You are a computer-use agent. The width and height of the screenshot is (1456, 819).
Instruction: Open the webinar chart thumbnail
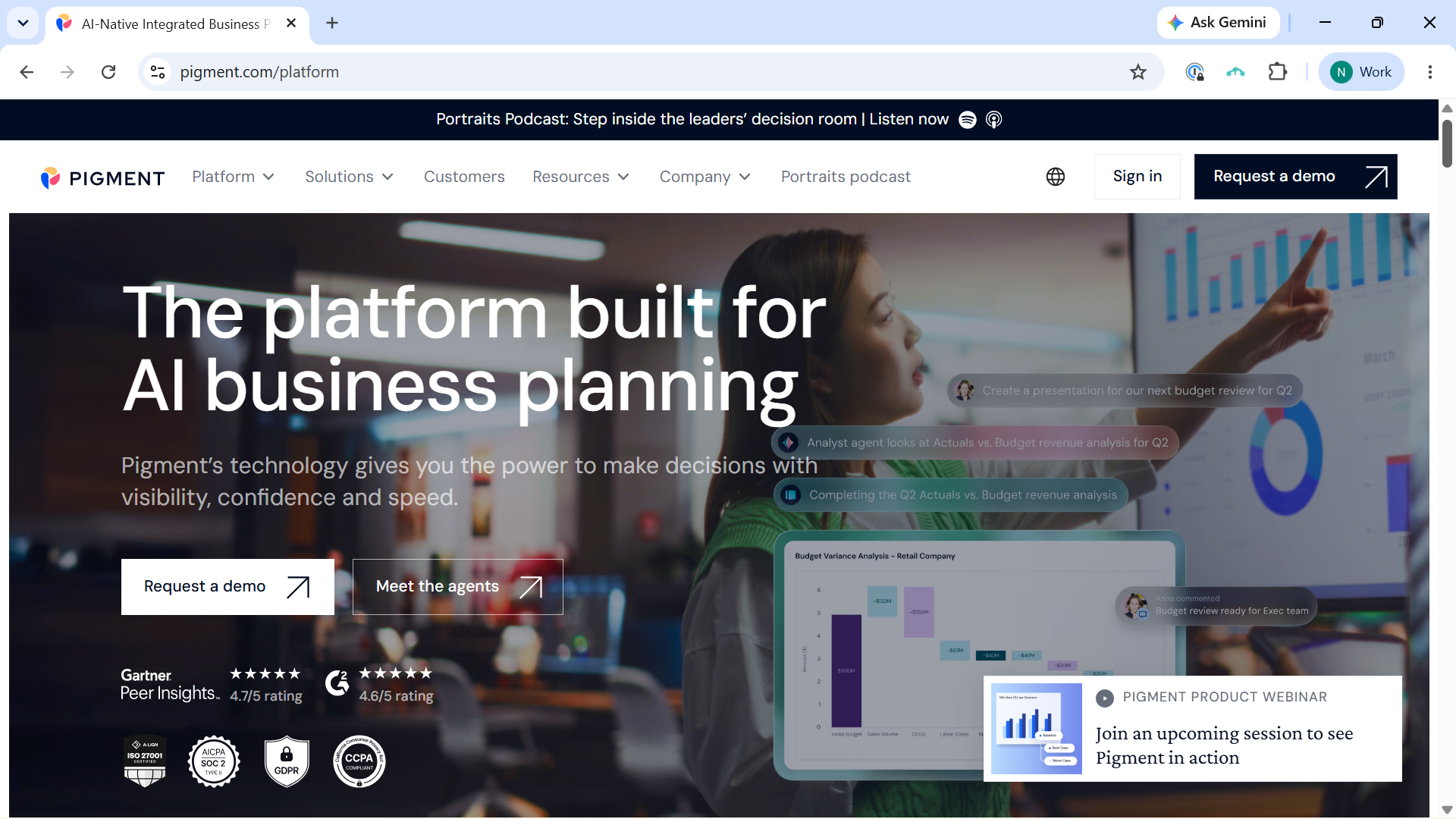click(1037, 729)
